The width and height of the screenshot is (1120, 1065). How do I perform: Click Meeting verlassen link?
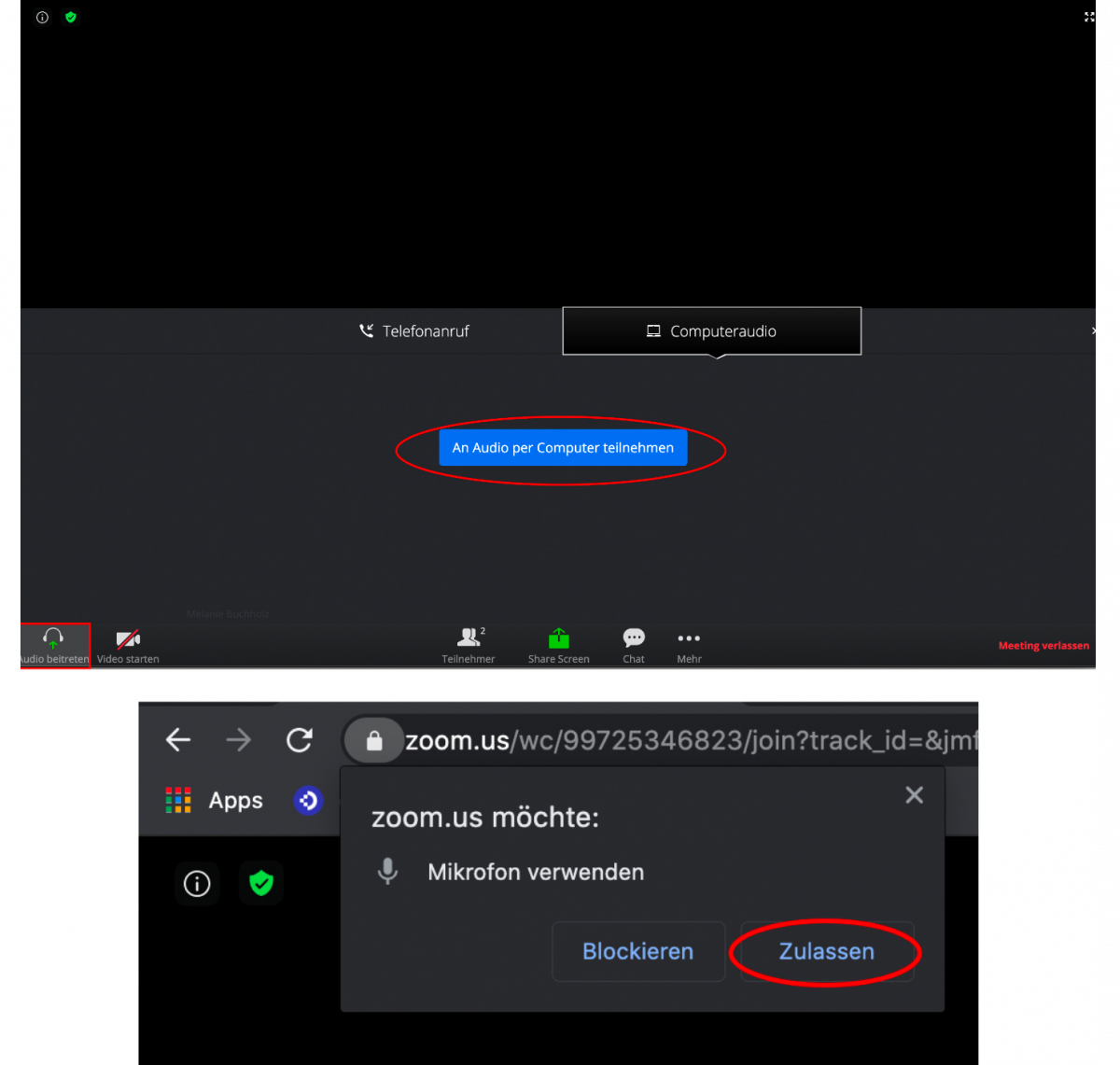[x=1043, y=646]
